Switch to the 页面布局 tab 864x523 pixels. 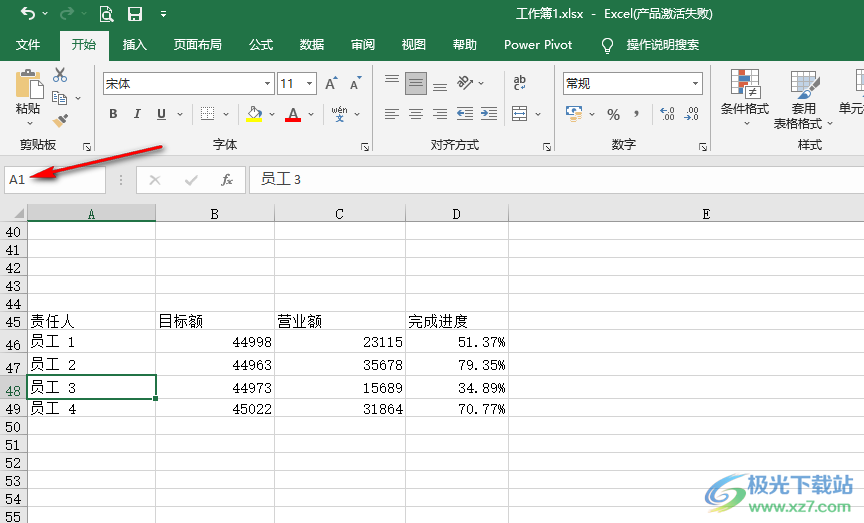coord(197,45)
